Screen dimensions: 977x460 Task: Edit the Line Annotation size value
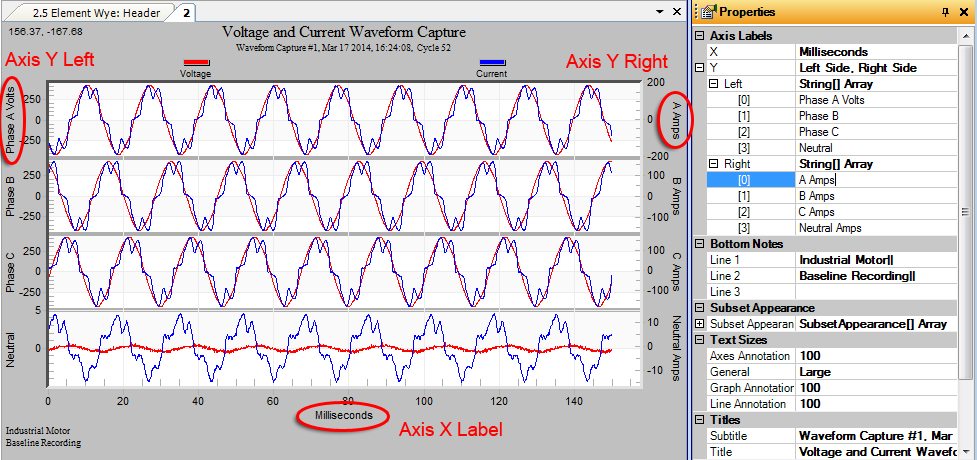click(x=876, y=404)
